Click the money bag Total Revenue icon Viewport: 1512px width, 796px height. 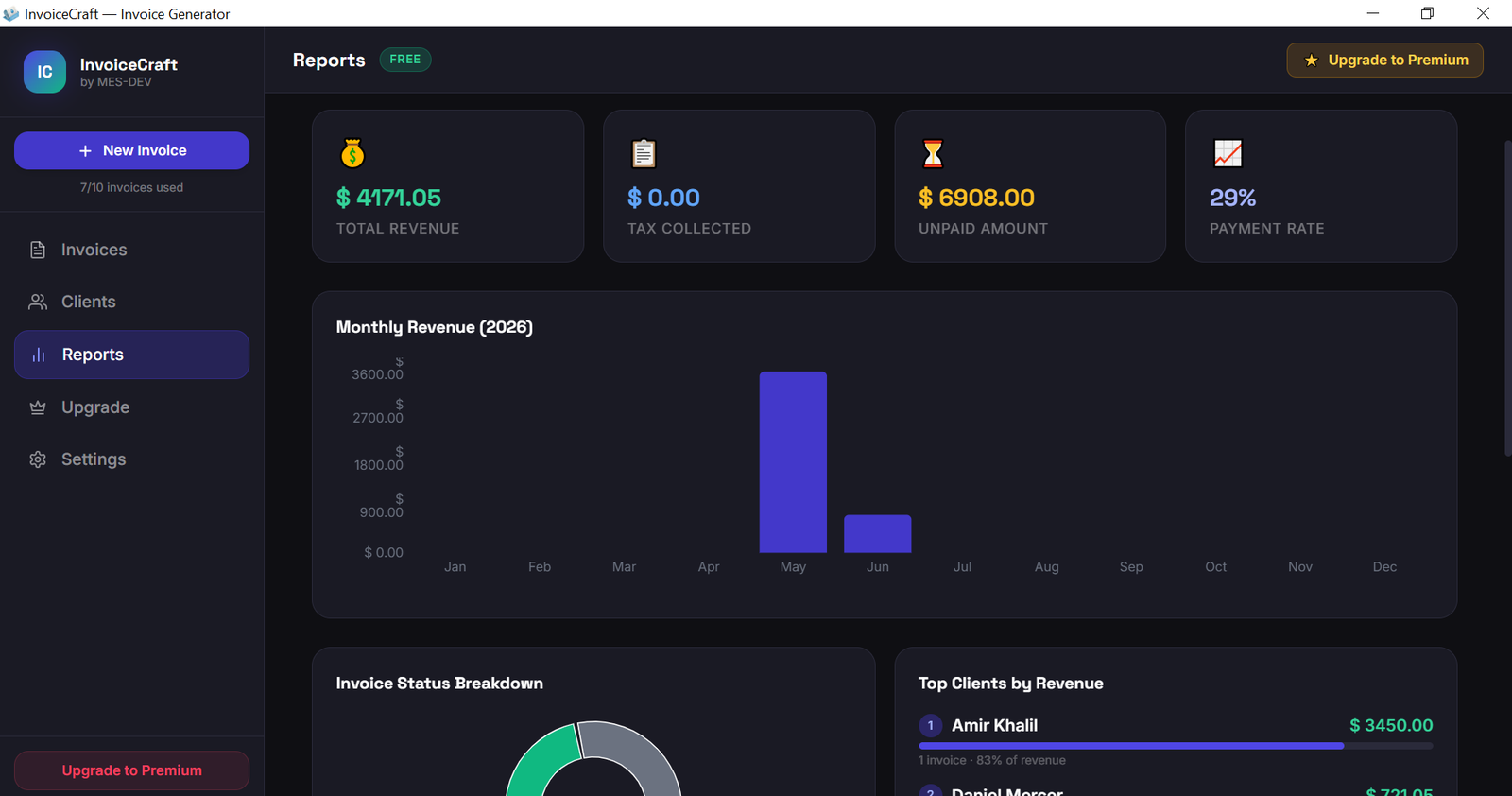[352, 153]
